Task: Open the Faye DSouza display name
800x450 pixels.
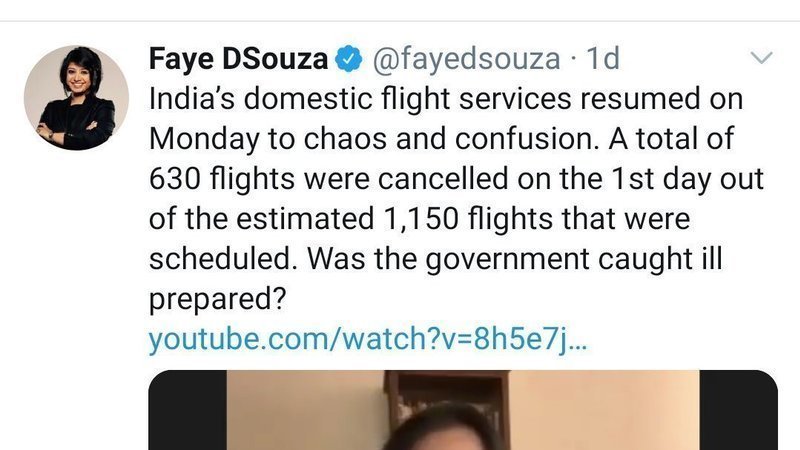Action: click(x=238, y=59)
